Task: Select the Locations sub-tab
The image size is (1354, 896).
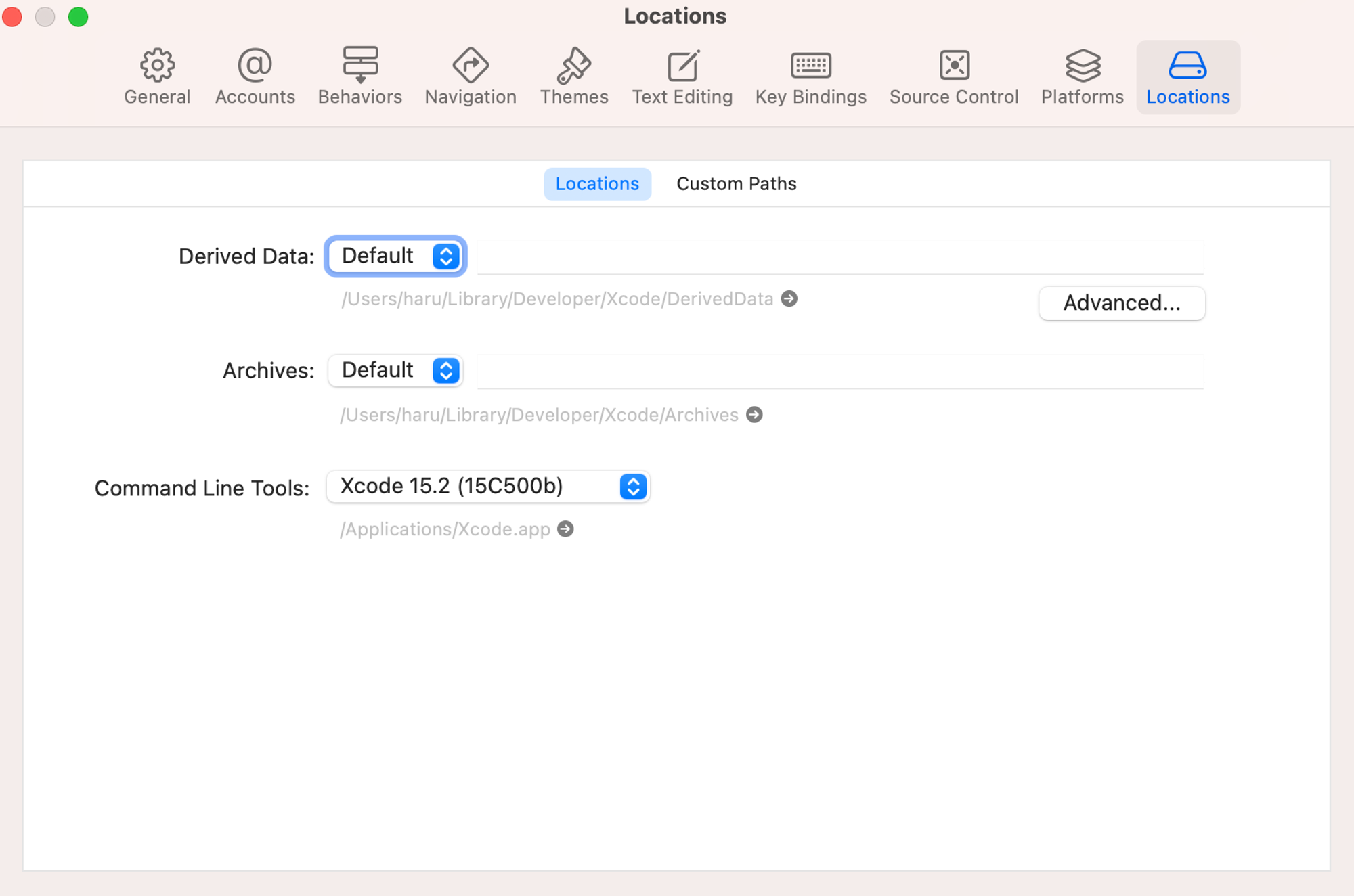Action: pos(596,183)
